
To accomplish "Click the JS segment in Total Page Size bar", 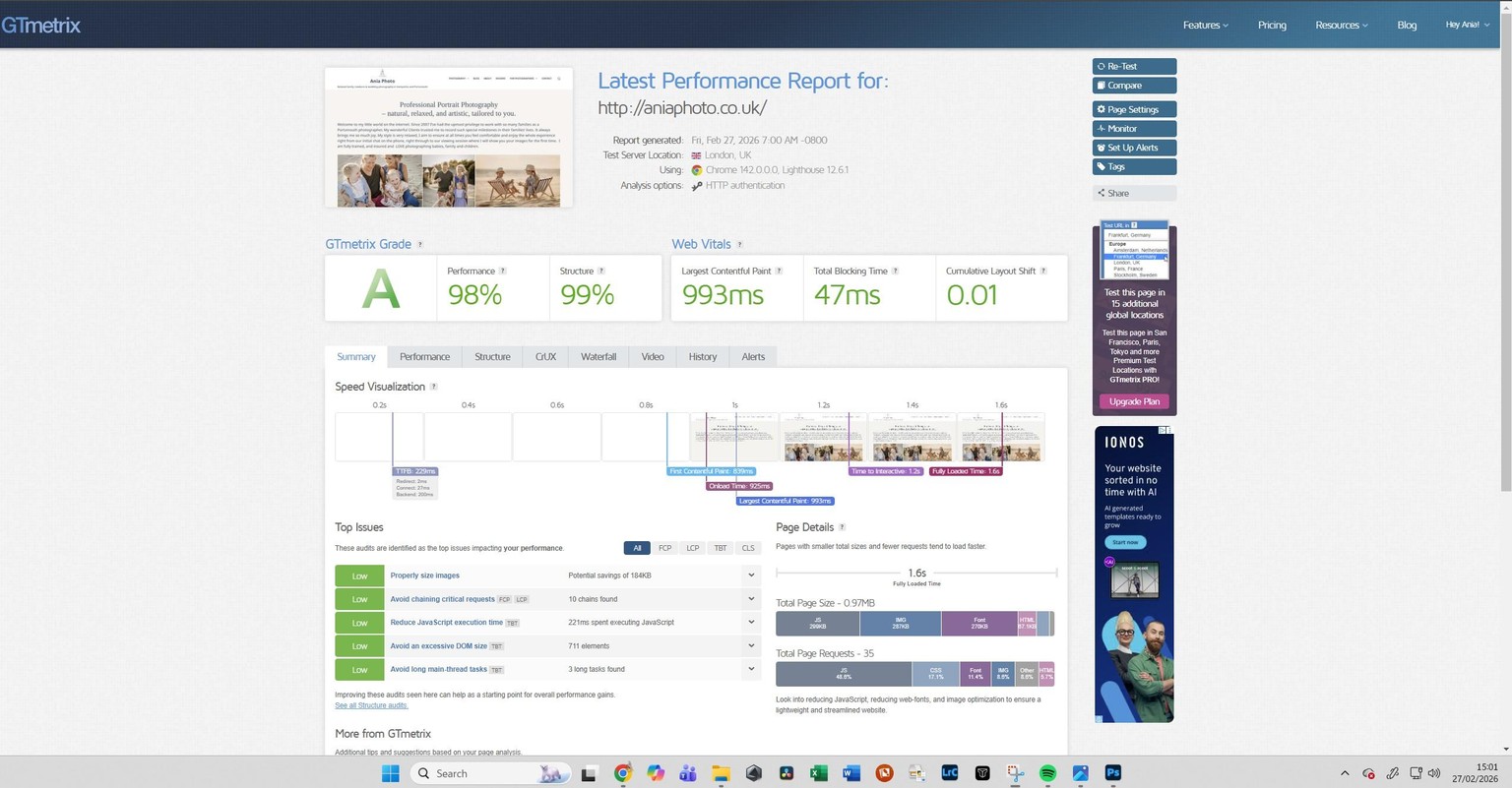I will pyautogui.click(x=817, y=624).
